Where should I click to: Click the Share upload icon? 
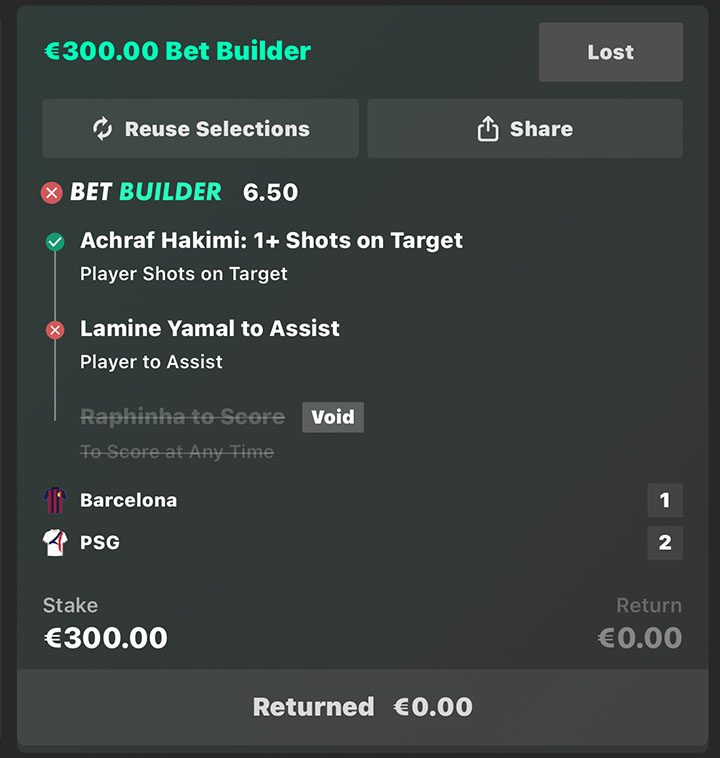tap(488, 129)
